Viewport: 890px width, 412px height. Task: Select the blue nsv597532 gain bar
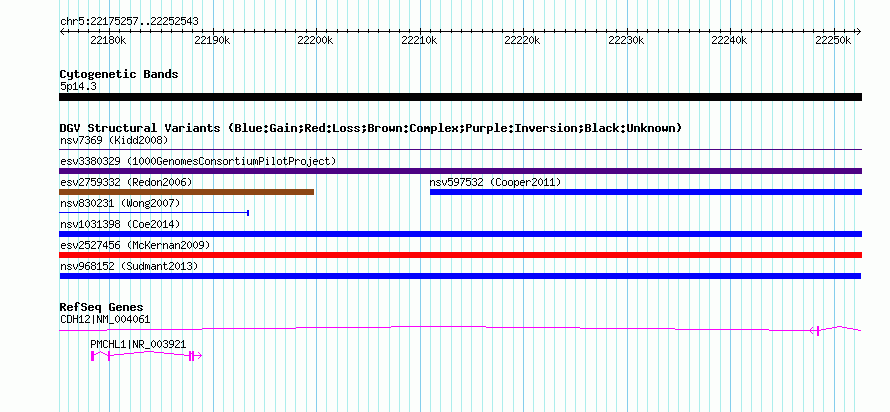(646, 192)
